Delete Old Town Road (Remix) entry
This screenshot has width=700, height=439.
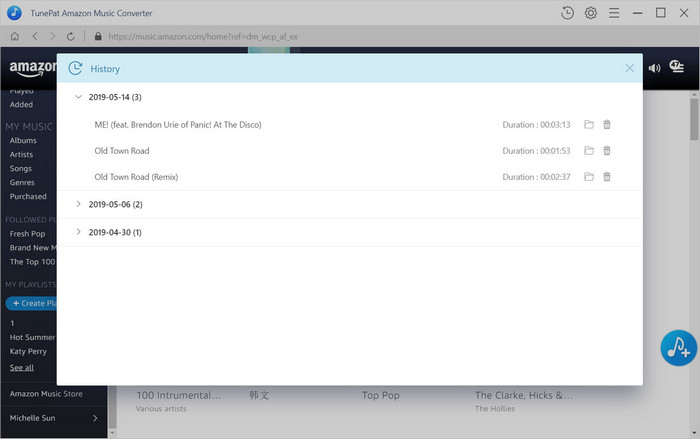607,177
